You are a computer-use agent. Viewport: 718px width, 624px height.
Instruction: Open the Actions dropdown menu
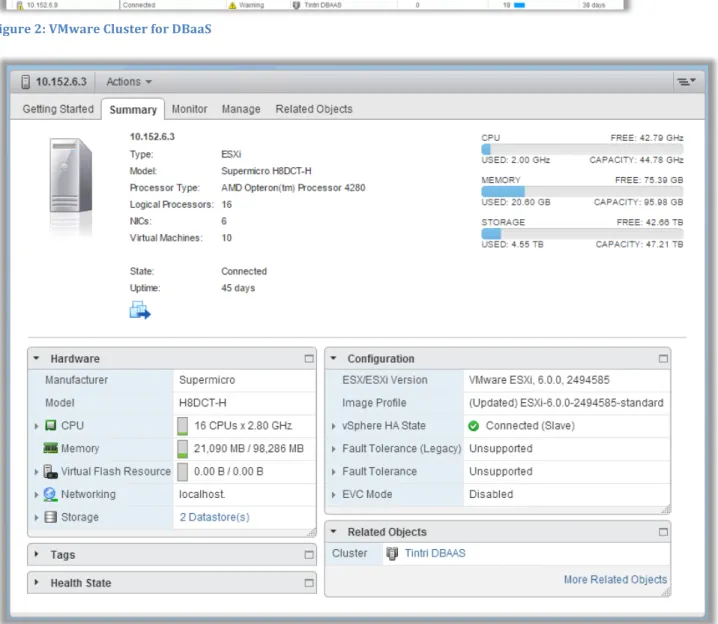tap(129, 82)
